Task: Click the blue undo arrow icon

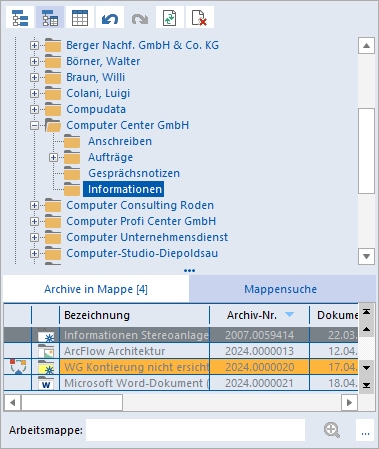Action: point(110,18)
